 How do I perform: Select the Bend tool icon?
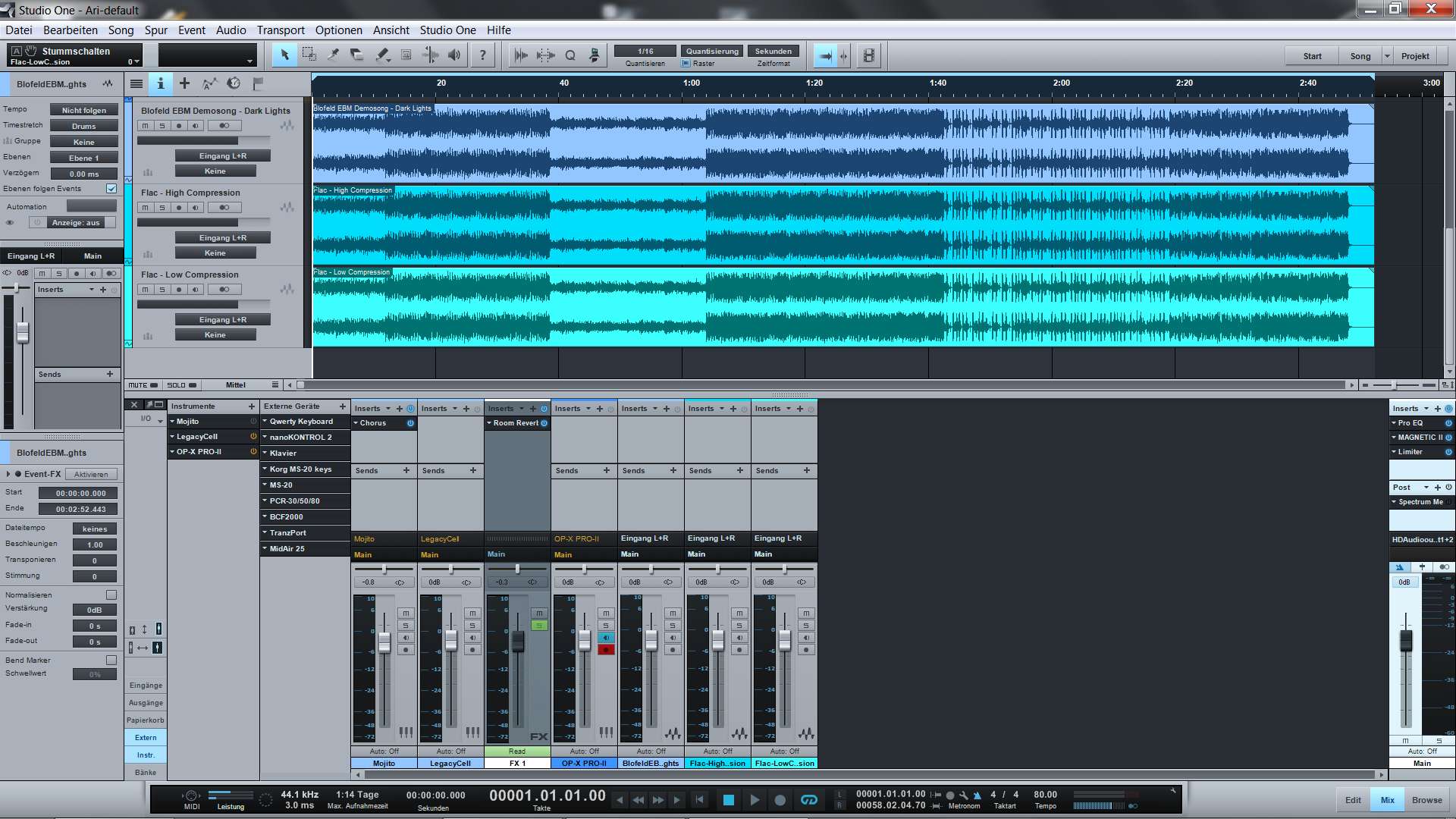431,55
